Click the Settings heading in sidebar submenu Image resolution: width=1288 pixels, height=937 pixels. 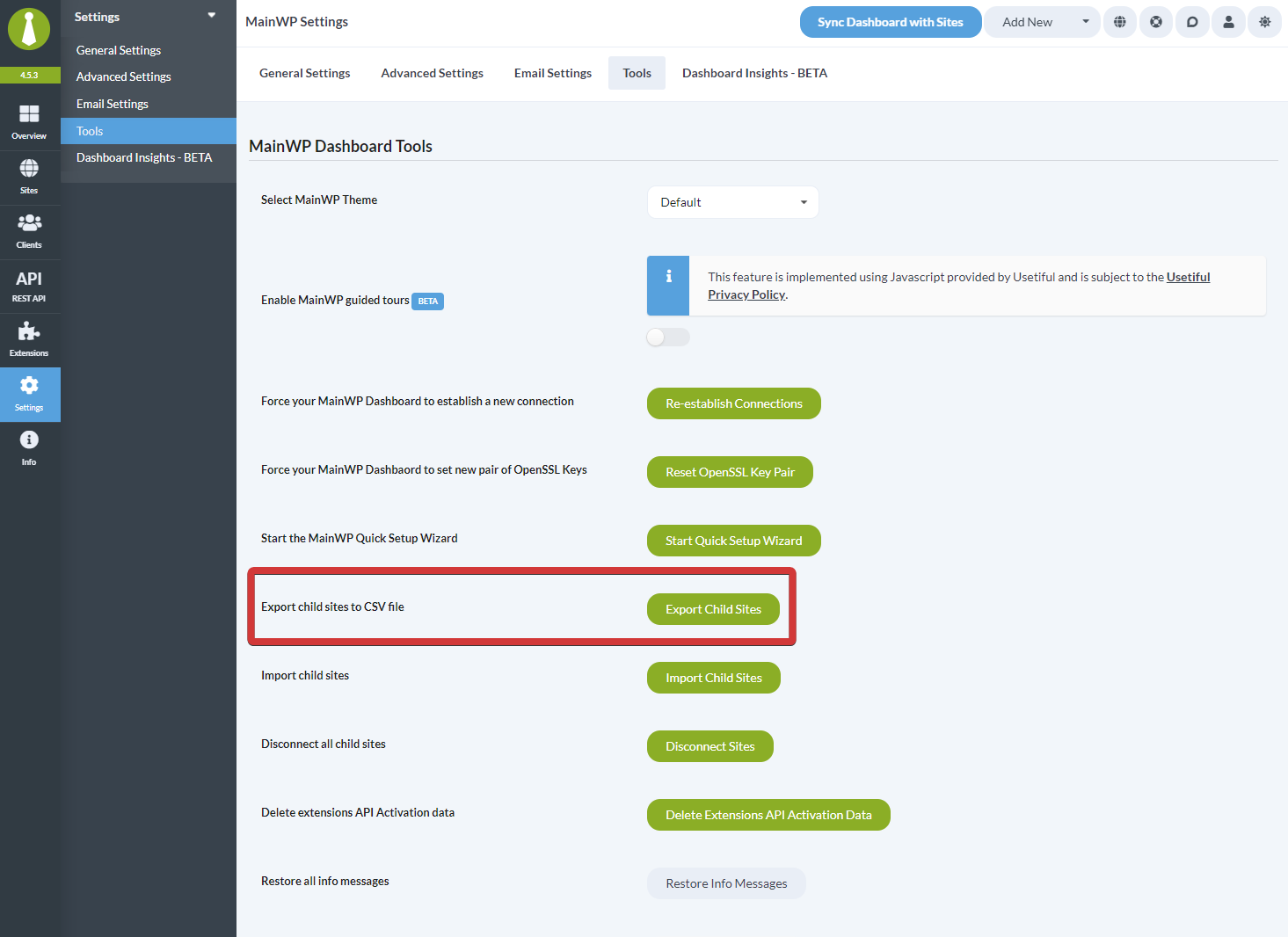[x=97, y=17]
